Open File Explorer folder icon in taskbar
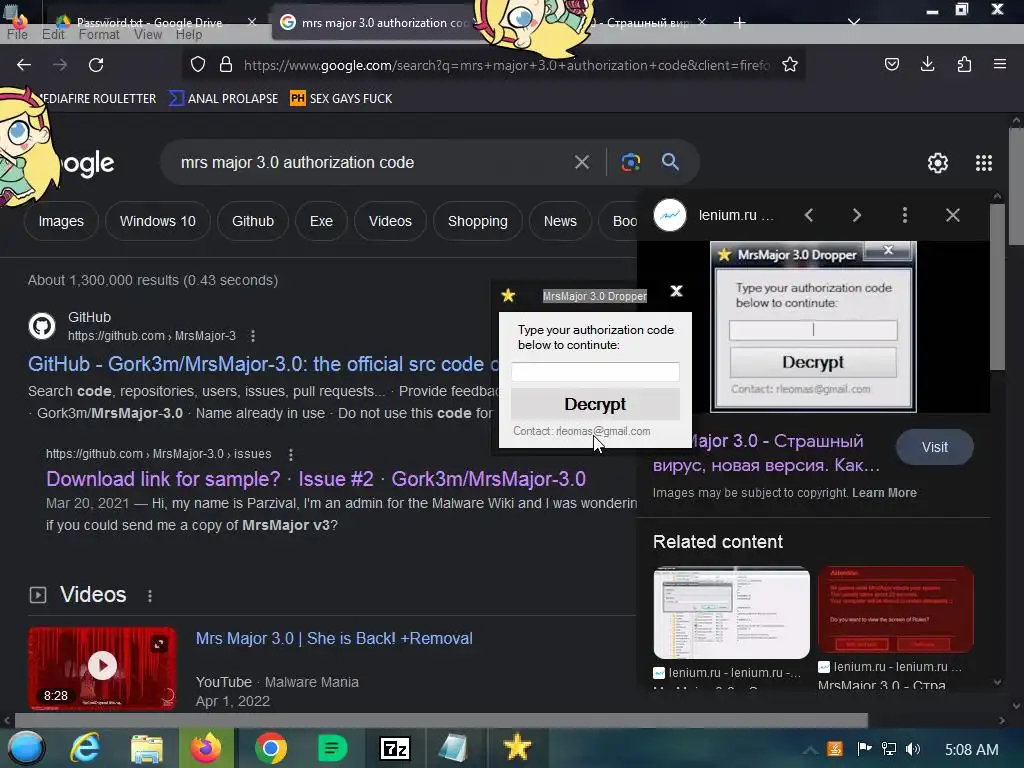 click(x=146, y=748)
